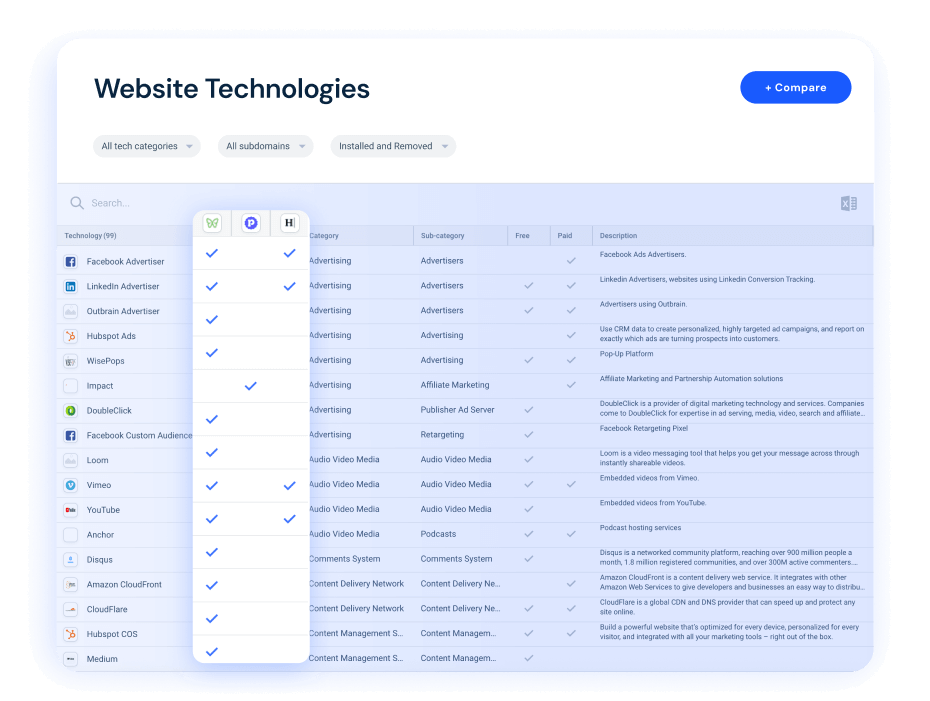Toggle first-site checkmark for Disqus
The image size is (930, 701).
point(212,552)
